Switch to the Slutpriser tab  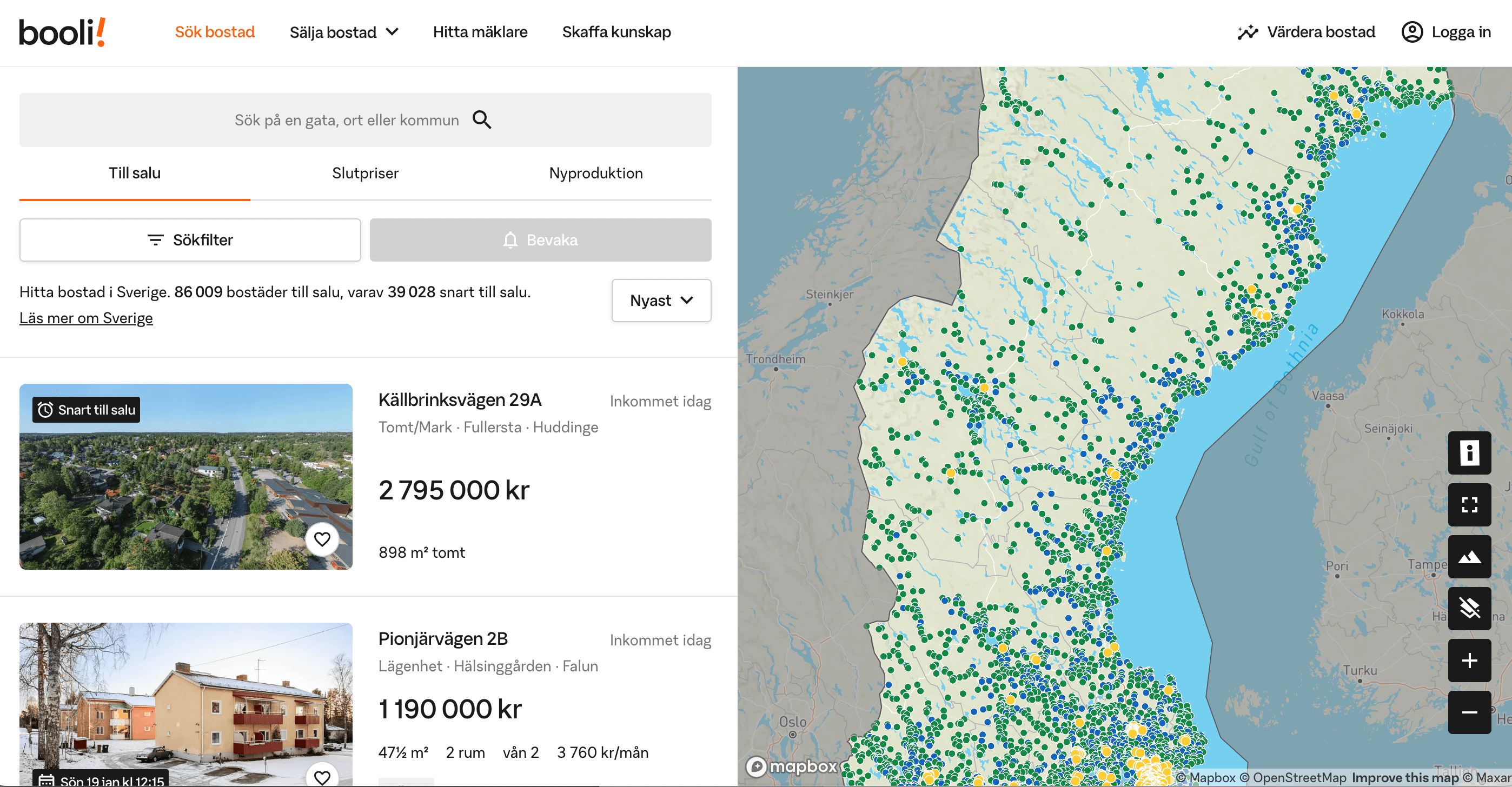pos(364,173)
